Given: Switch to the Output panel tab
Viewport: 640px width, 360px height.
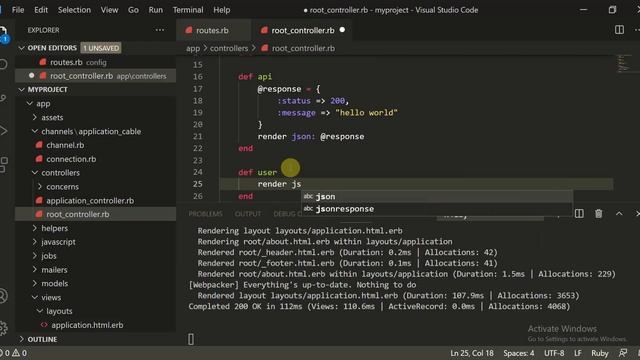Looking at the screenshot, I should pyautogui.click(x=248, y=214).
